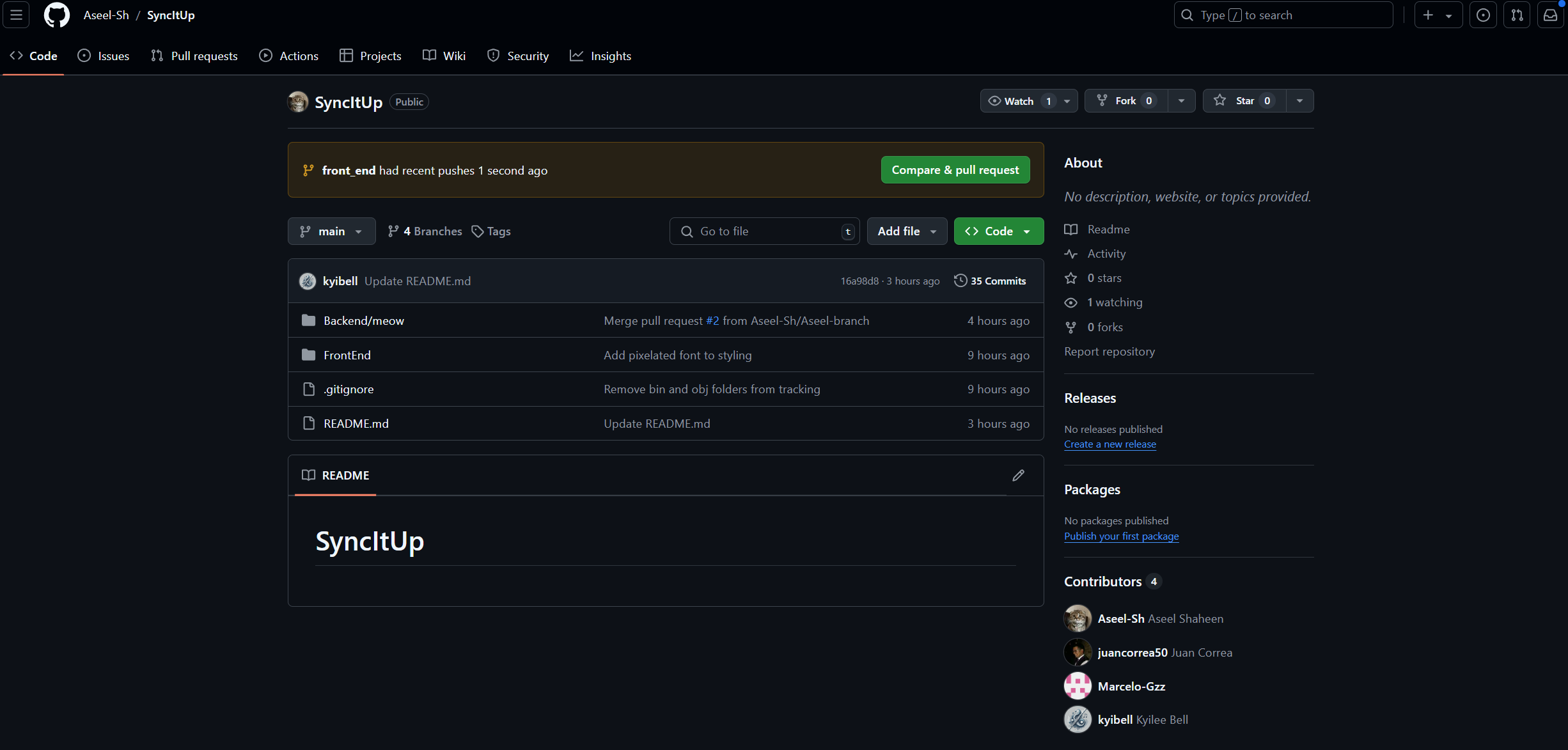The width and height of the screenshot is (1568, 750).
Task: Open the pull requests icon in top bar
Action: (x=1517, y=15)
